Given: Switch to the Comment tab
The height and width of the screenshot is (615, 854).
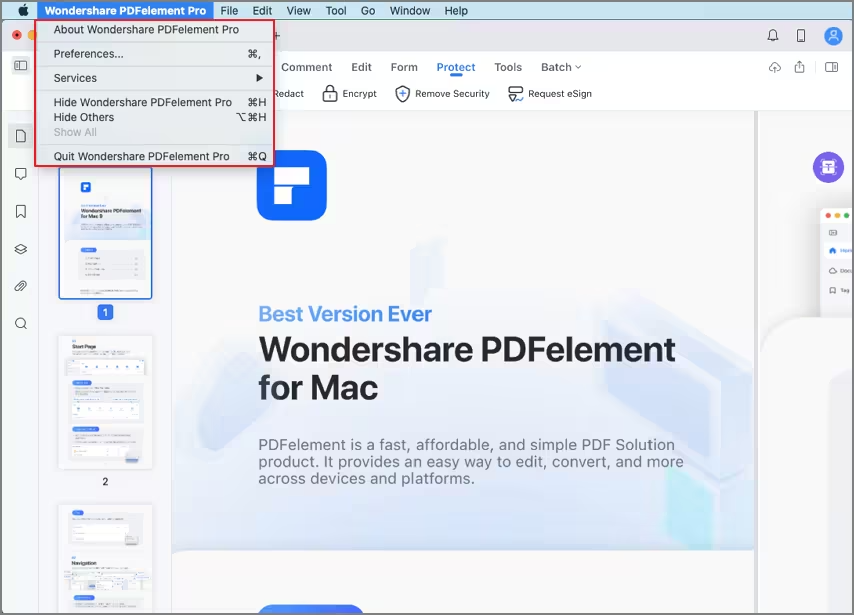Looking at the screenshot, I should click(x=306, y=67).
